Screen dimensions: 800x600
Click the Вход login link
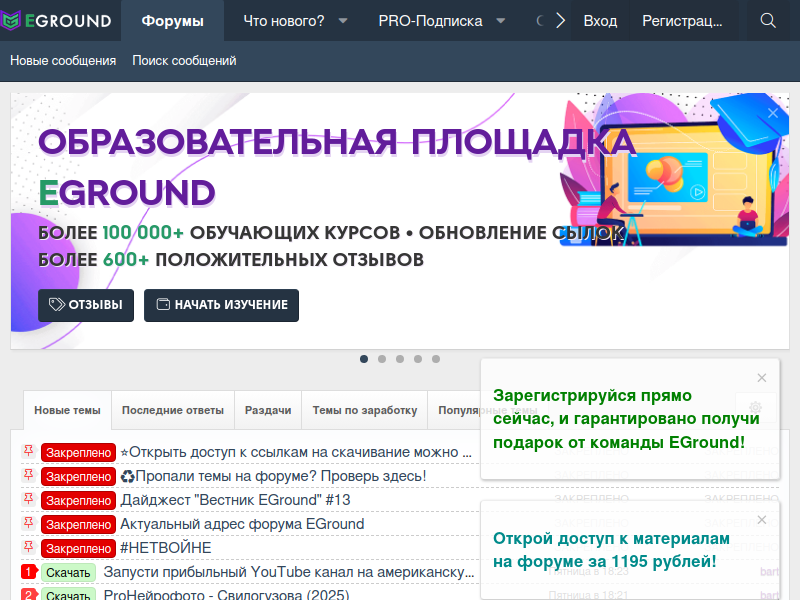pyautogui.click(x=600, y=21)
